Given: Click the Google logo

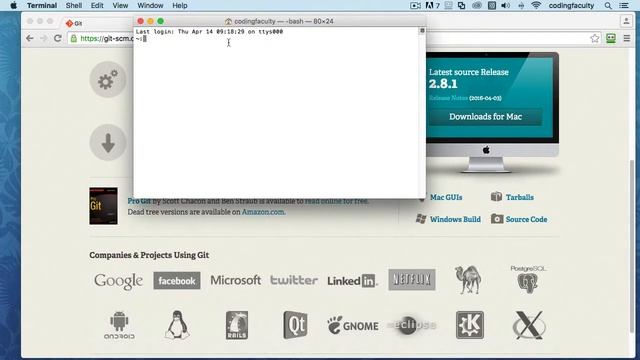Looking at the screenshot, I should point(118,281).
